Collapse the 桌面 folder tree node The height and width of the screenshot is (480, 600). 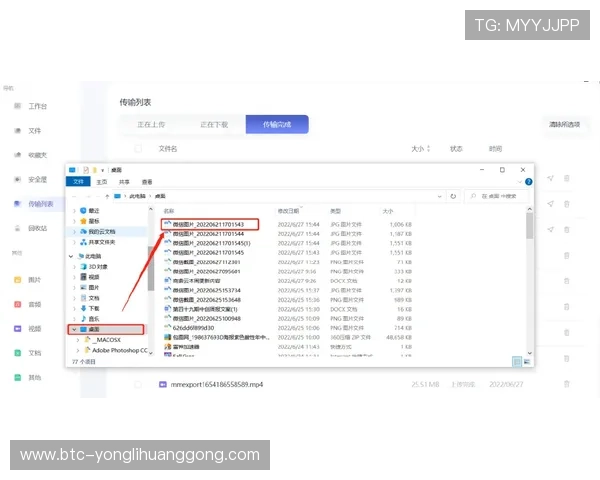pyautogui.click(x=74, y=329)
